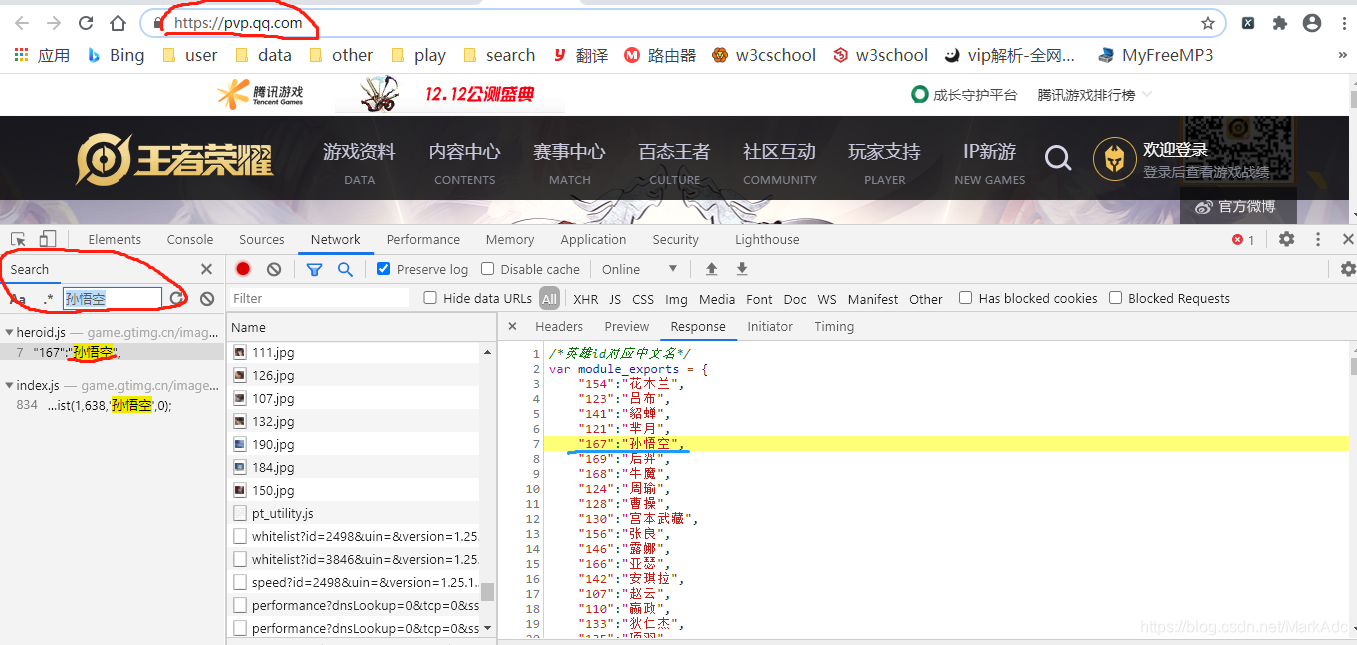Open the data bookmark folder
This screenshot has height=645, width=1357.
pos(263,56)
